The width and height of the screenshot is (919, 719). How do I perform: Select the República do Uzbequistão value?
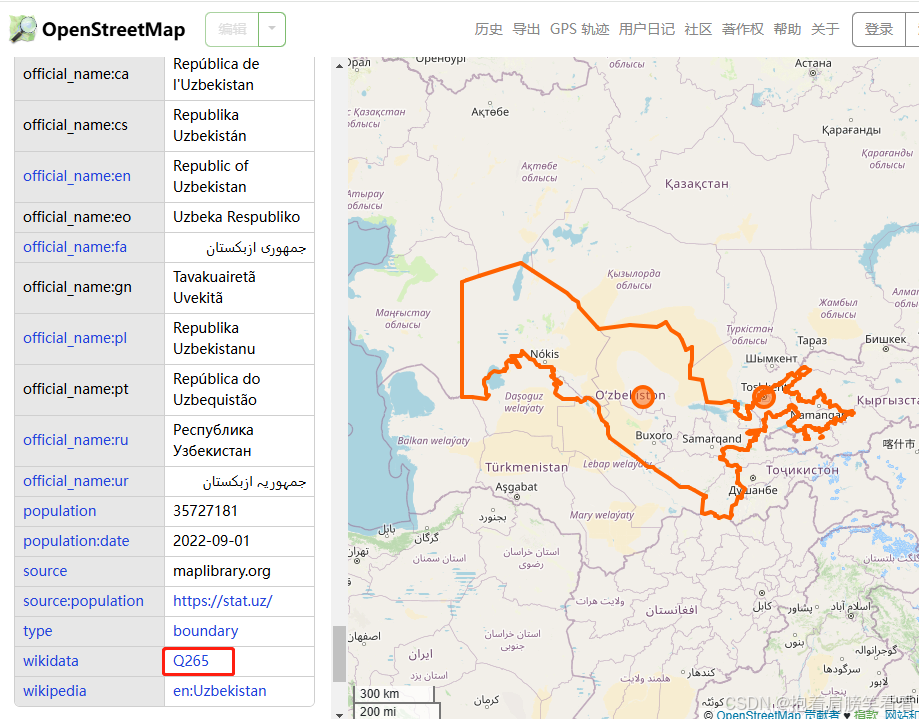point(216,390)
